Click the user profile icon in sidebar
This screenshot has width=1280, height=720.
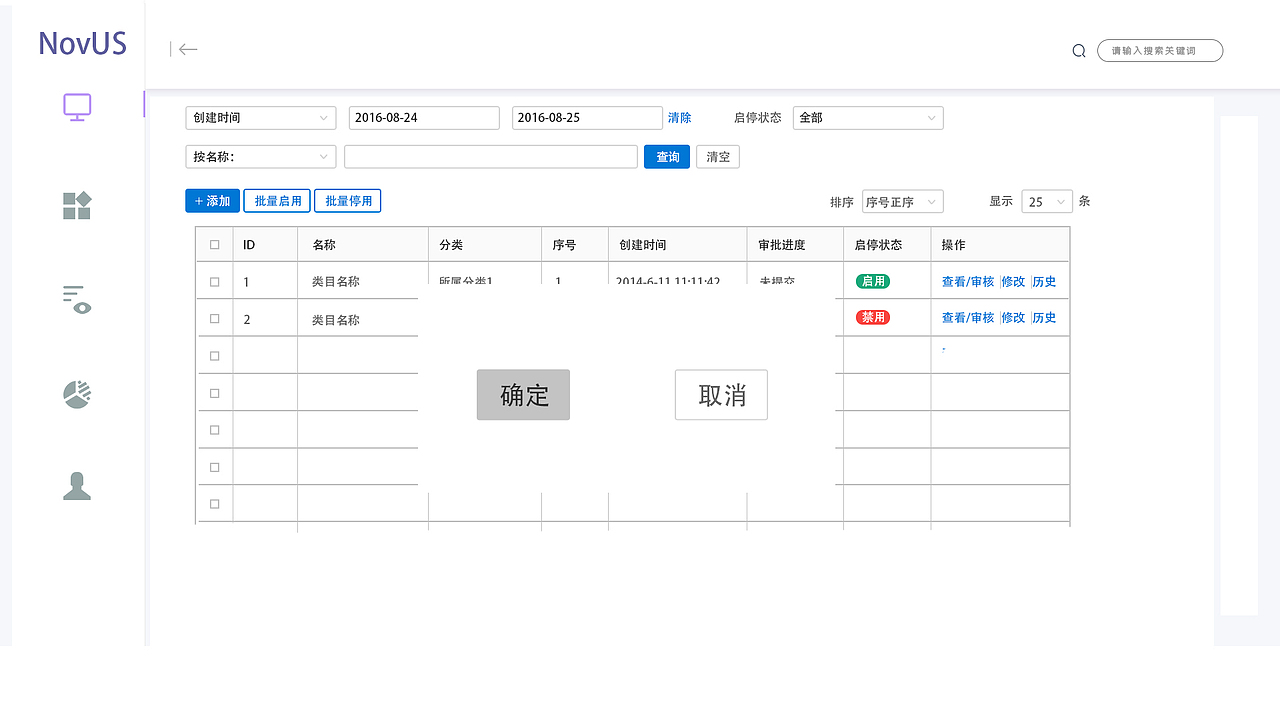click(76, 486)
